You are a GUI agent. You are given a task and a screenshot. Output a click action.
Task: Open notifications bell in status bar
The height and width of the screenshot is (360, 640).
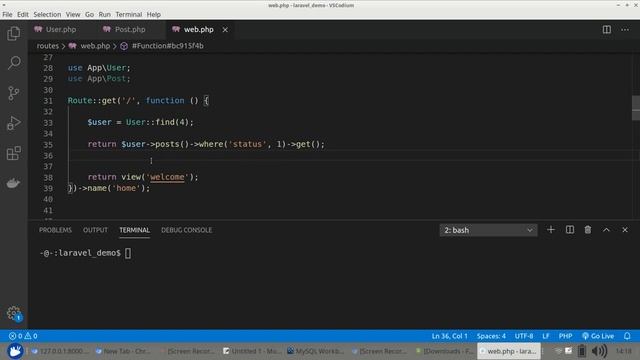[627, 336]
